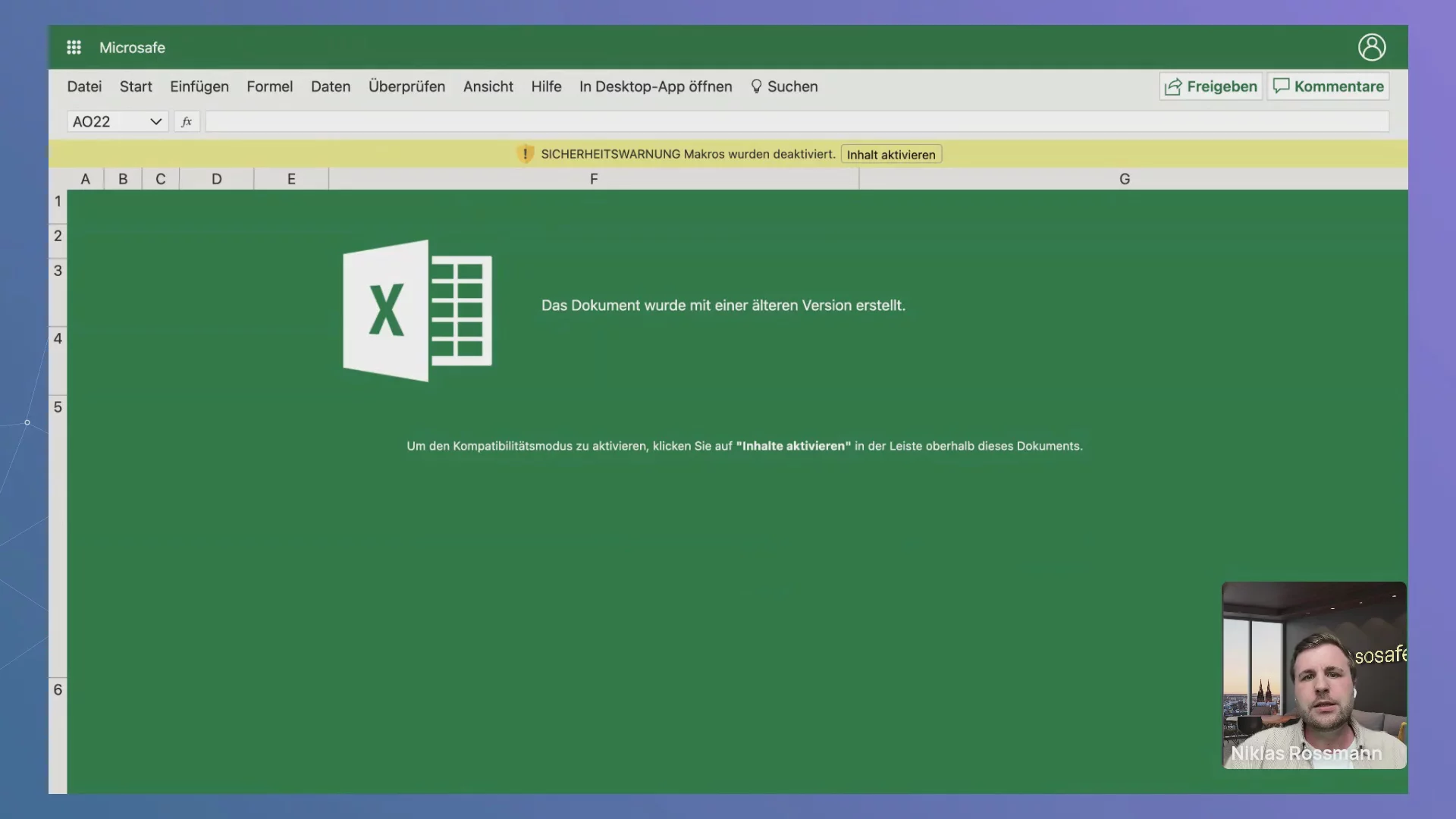Click the Microsafe title text
Viewport: 1456px width, 819px height.
[132, 47]
